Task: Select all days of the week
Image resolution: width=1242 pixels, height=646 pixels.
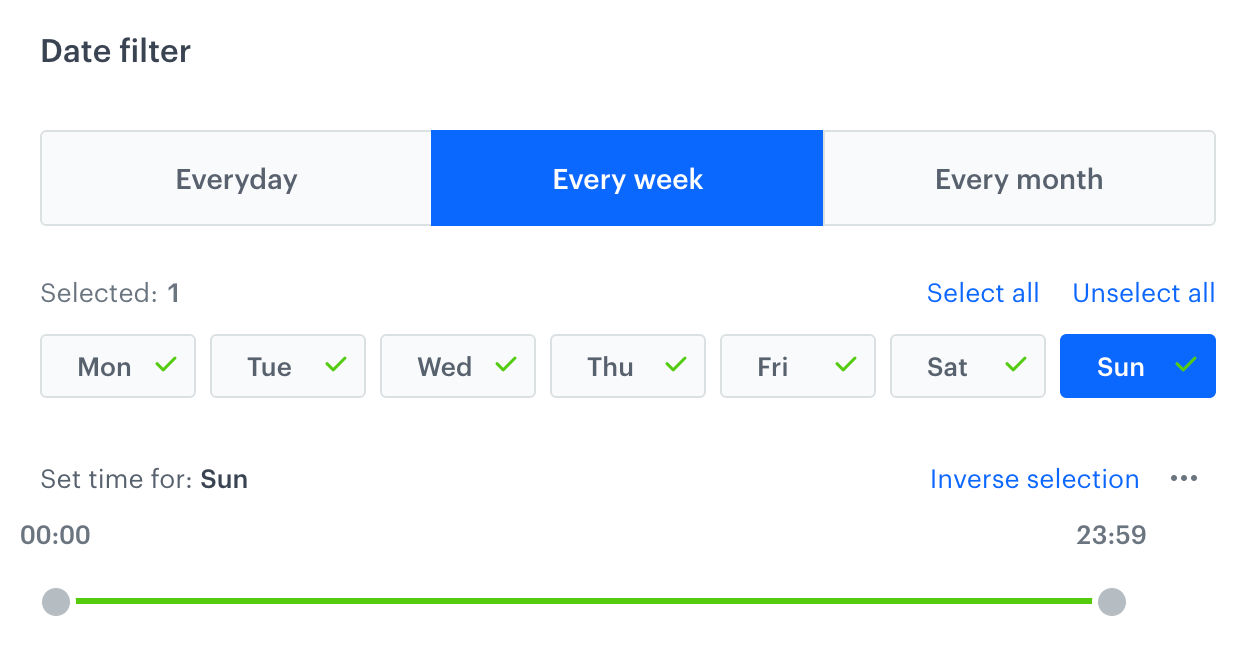Action: 983,292
